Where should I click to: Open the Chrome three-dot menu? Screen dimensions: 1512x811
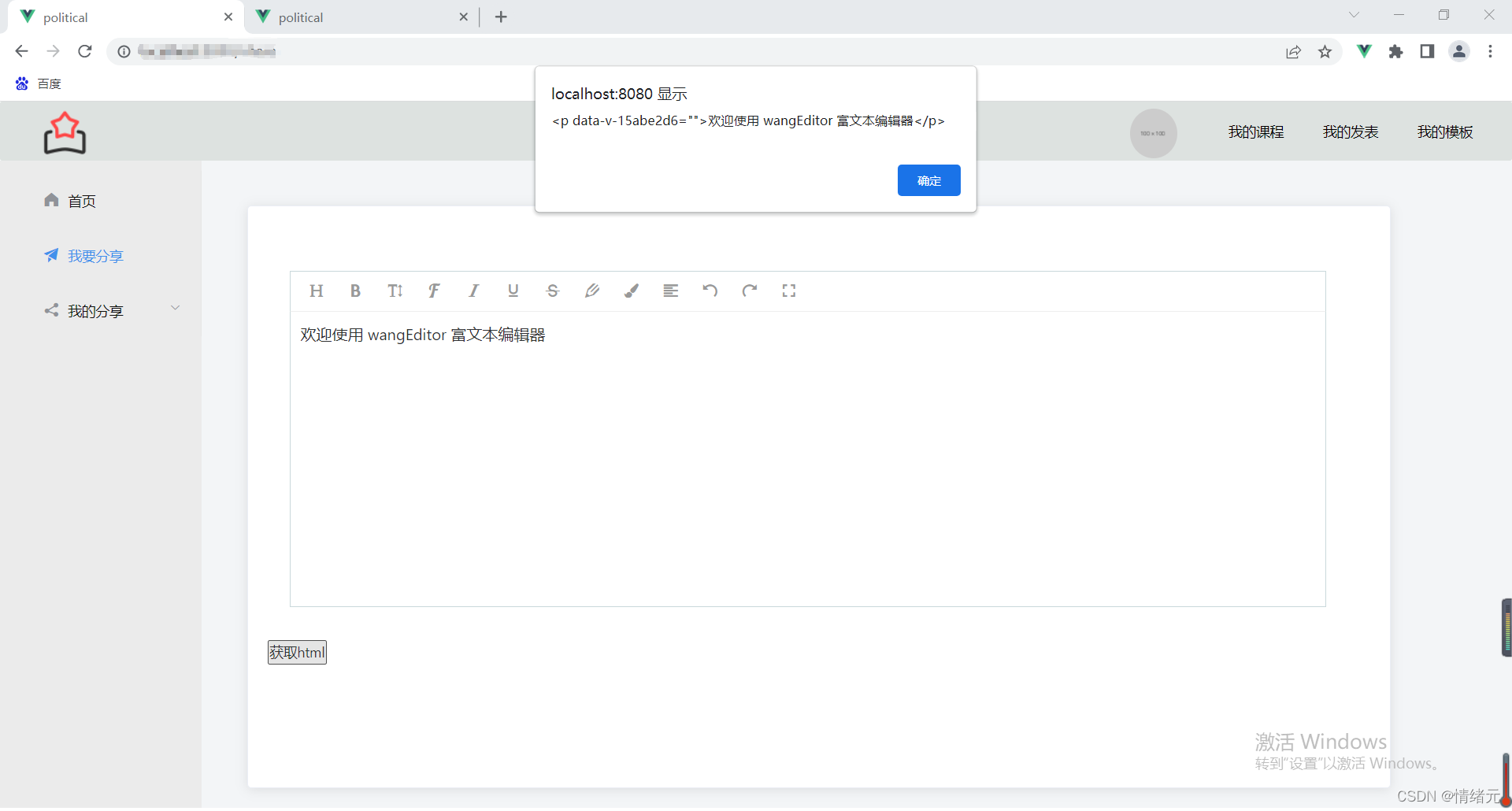[x=1490, y=51]
